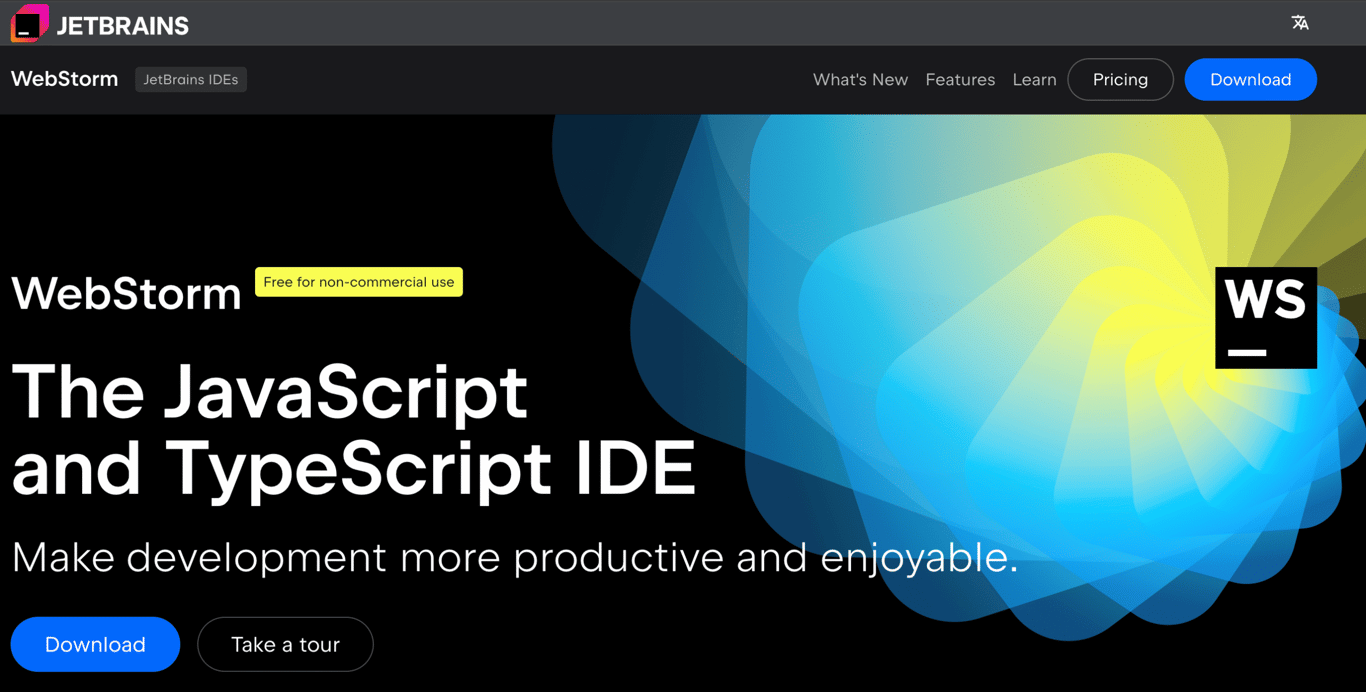This screenshot has height=692, width=1366.
Task: Click the WS logo square in the hero
Action: [1265, 317]
